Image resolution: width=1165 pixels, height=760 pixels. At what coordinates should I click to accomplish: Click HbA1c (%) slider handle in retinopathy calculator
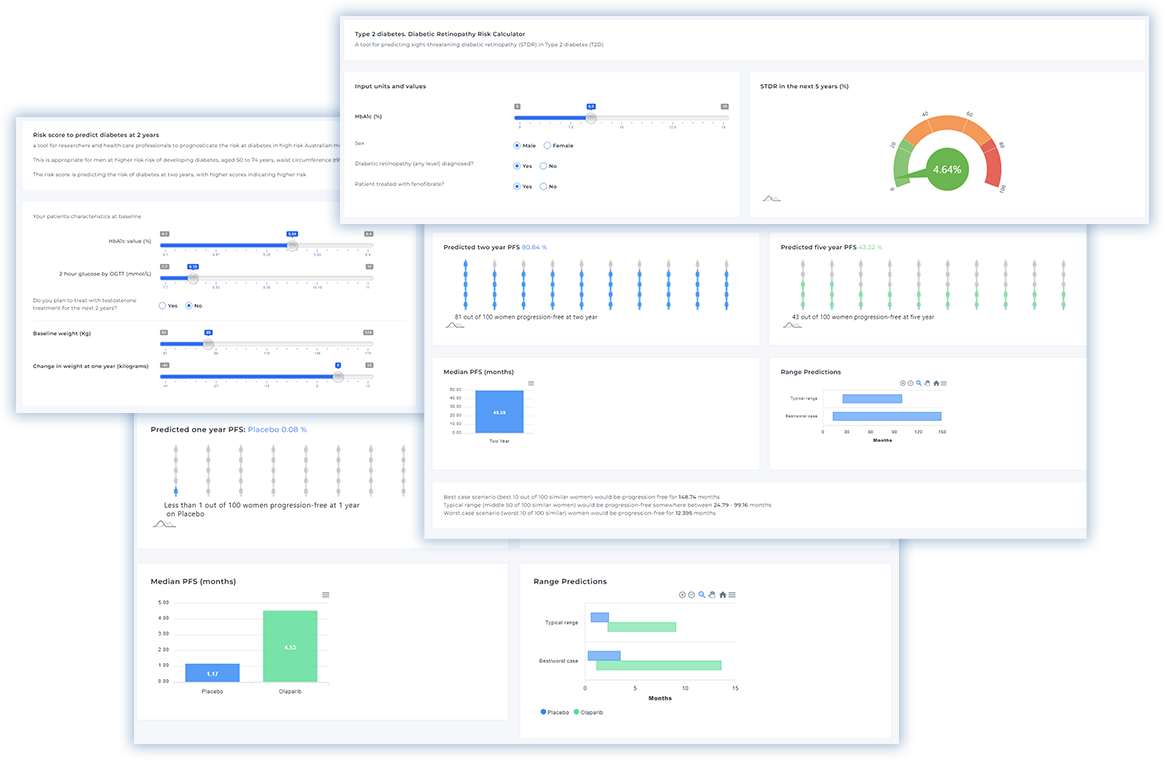(591, 117)
